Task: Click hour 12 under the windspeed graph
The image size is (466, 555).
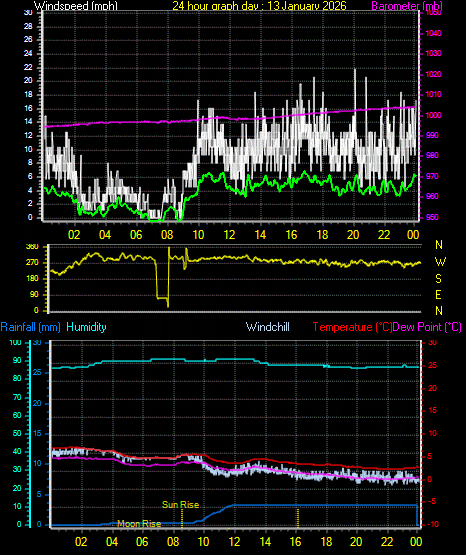Action: pyautogui.click(x=229, y=234)
